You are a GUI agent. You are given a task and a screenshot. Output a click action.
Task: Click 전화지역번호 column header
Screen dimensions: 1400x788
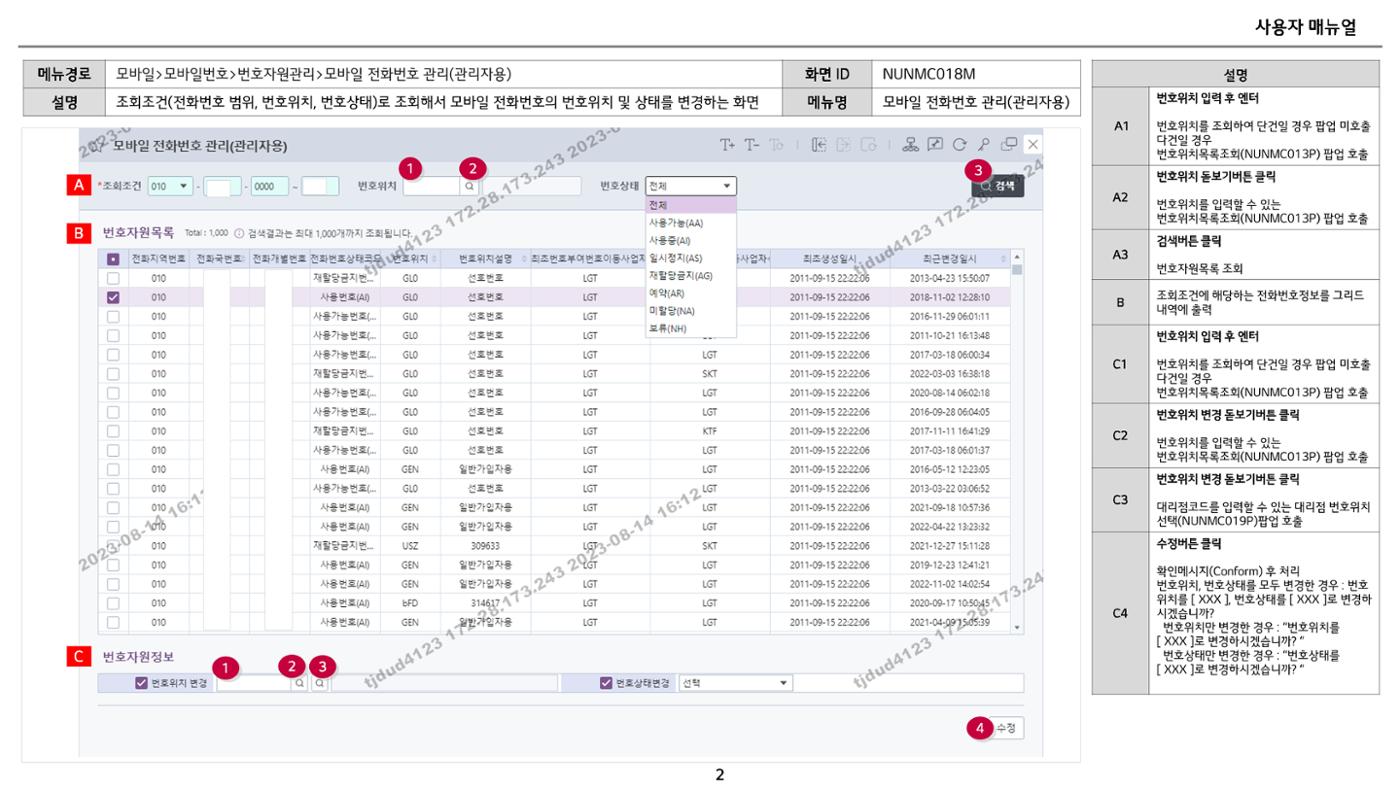pos(158,259)
